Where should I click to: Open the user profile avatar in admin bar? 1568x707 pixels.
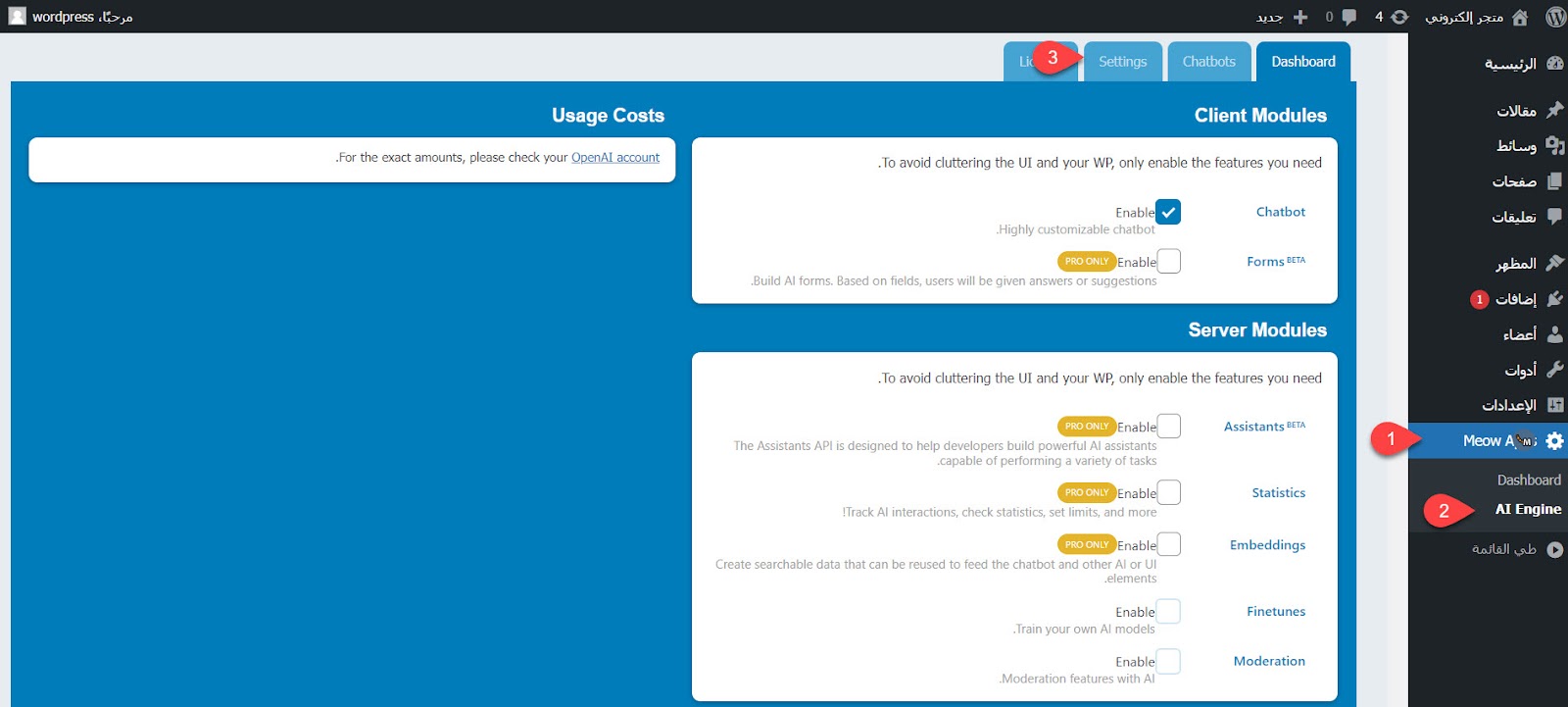coord(18,17)
